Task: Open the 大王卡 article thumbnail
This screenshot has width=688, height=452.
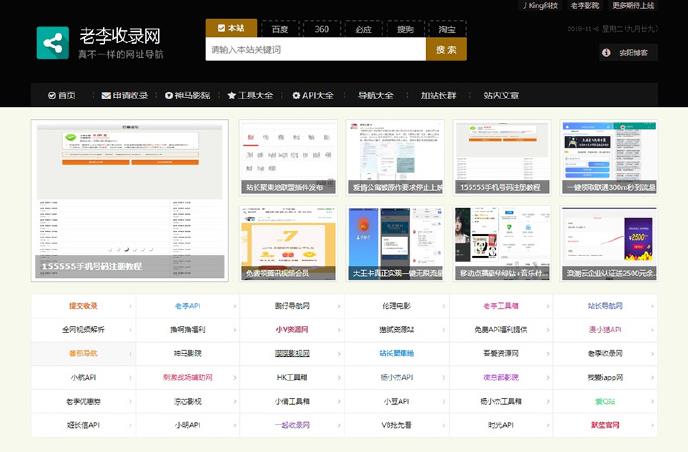Action: pyautogui.click(x=395, y=244)
